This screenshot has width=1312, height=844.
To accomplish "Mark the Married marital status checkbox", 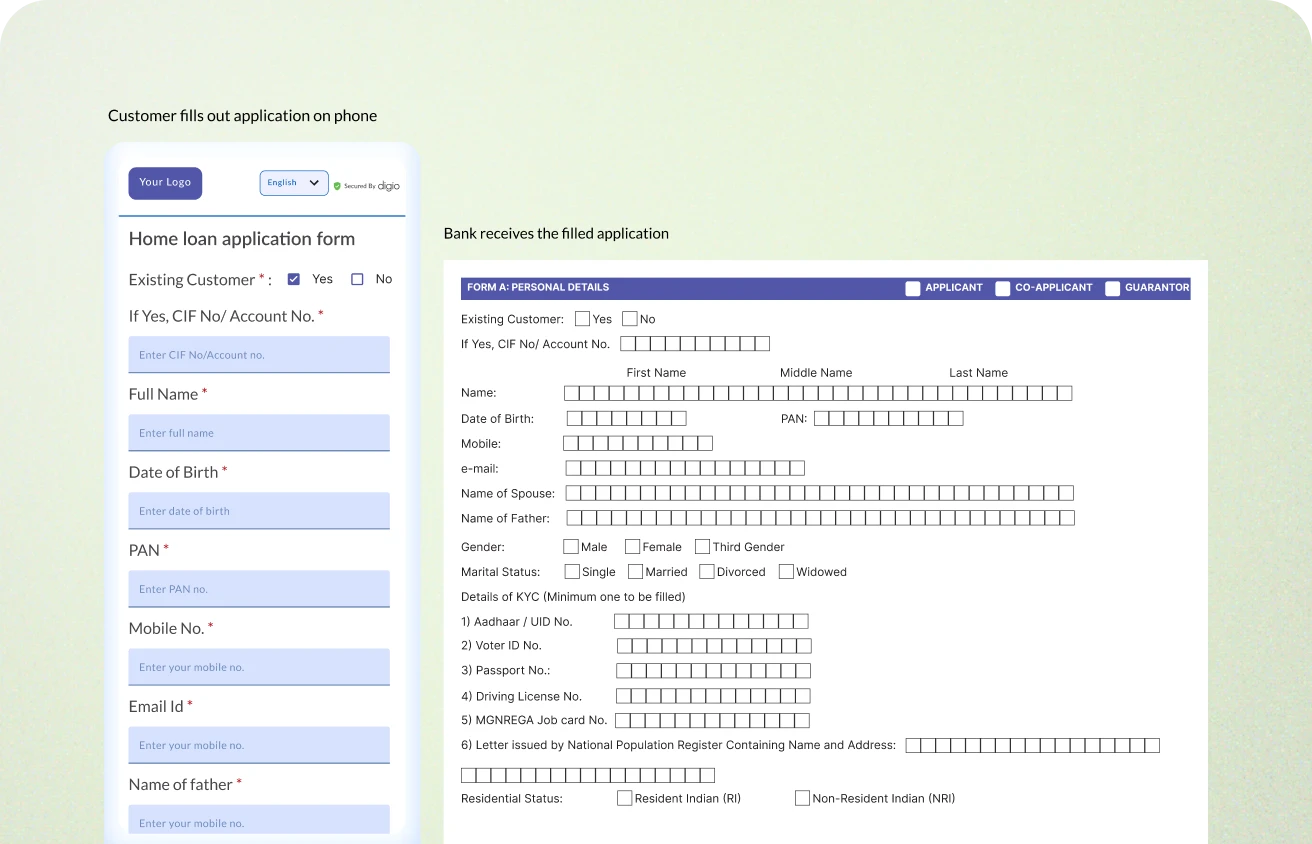I will click(635, 572).
